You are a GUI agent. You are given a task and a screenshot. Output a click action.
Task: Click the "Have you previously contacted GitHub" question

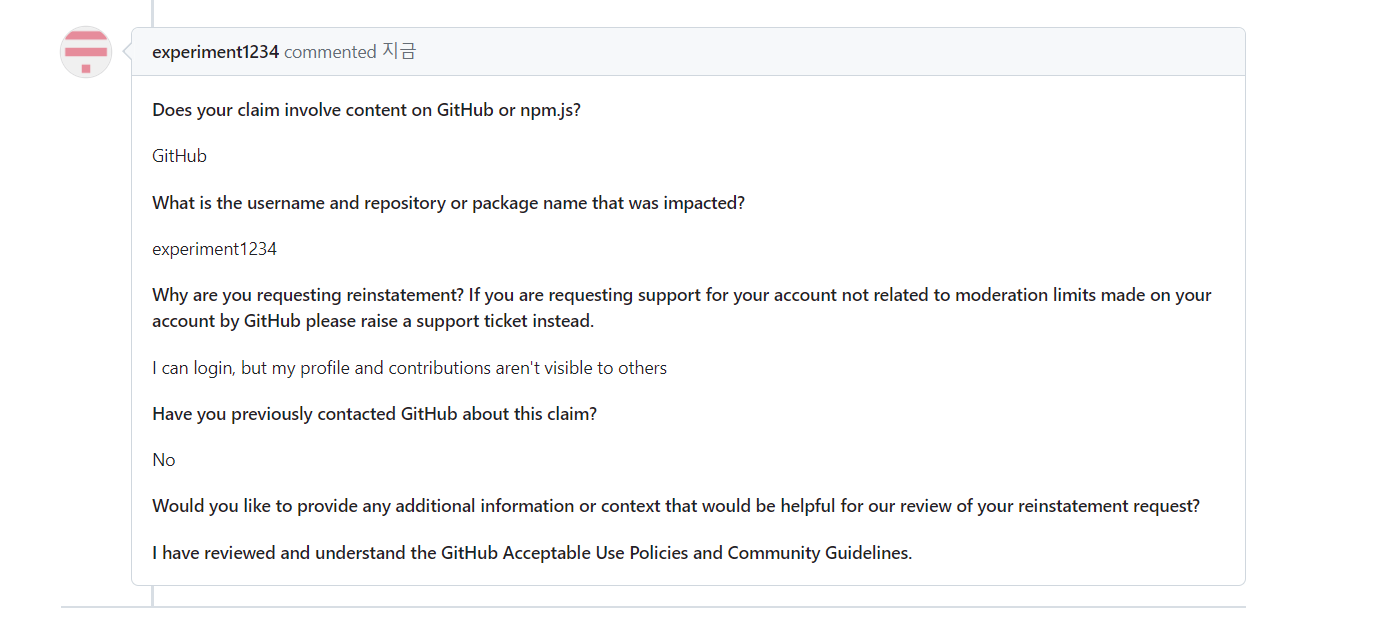374,414
